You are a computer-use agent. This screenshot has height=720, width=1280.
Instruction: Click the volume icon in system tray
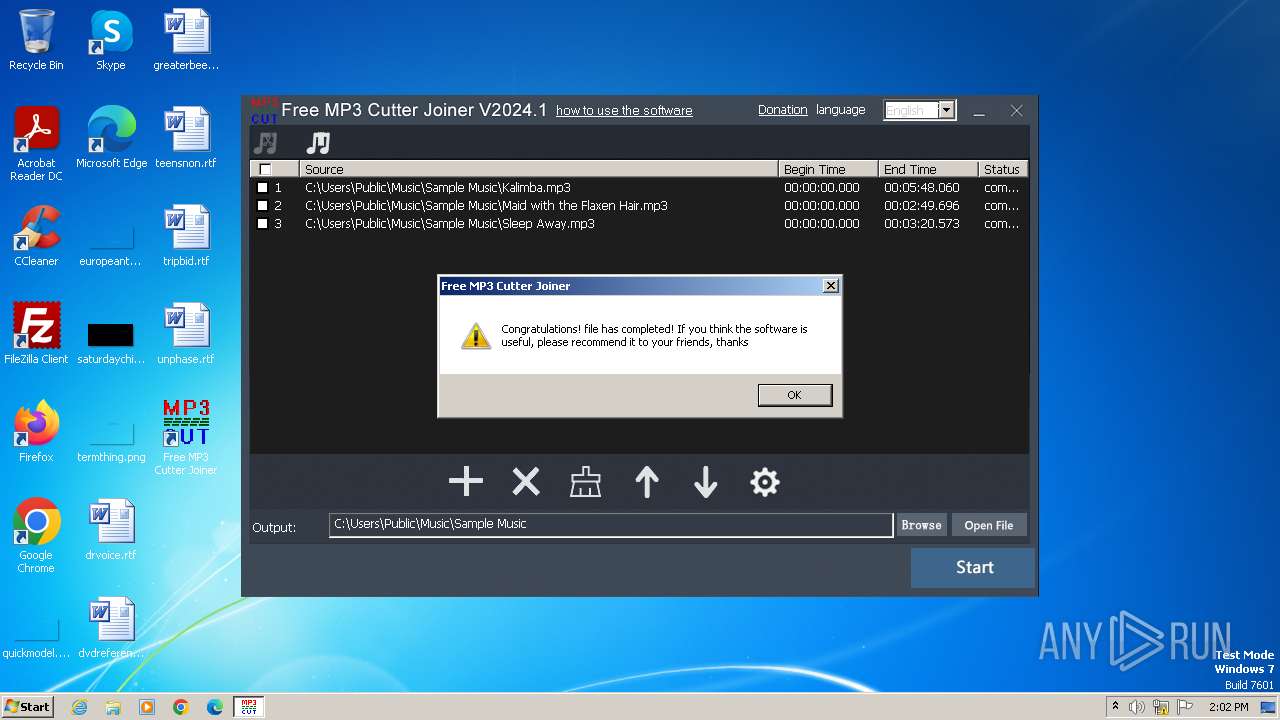coord(1137,707)
